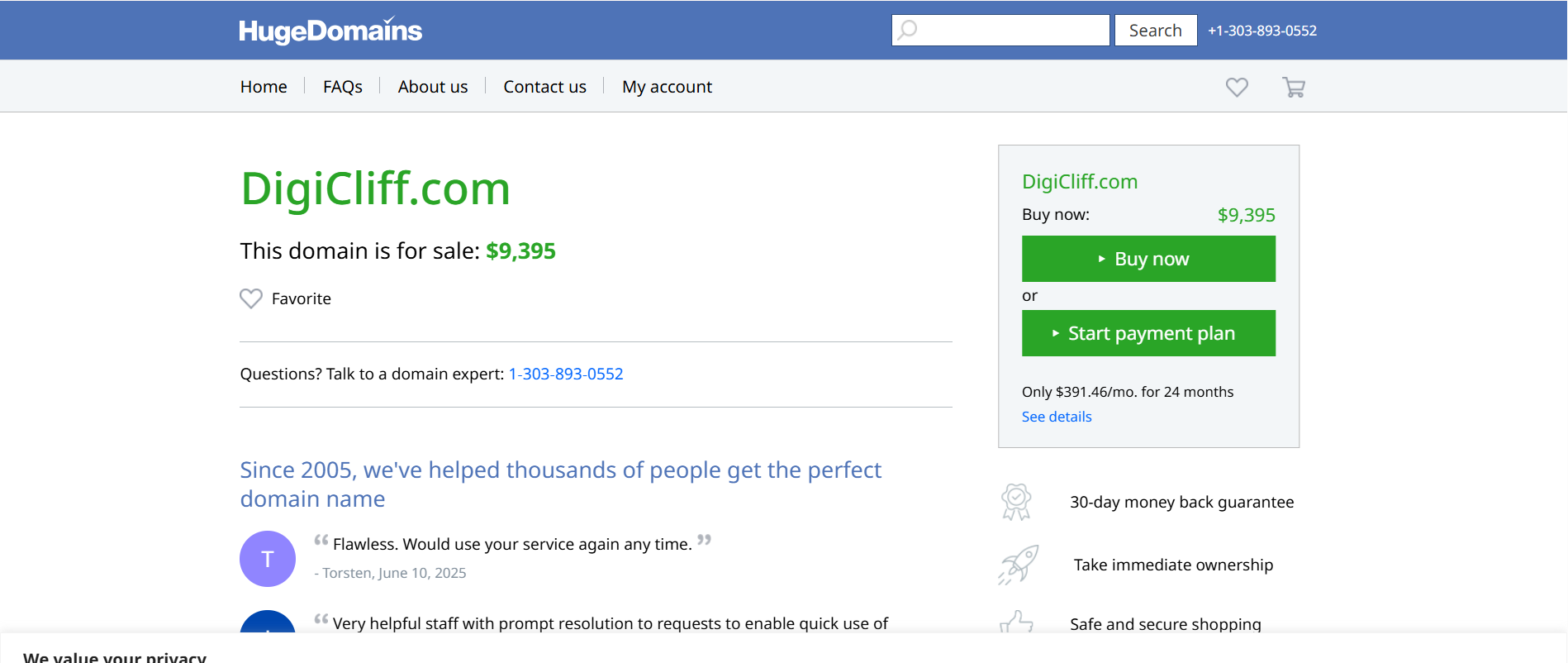Click the purple T reviewer avatar
The width and height of the screenshot is (1568, 663).
268,559
